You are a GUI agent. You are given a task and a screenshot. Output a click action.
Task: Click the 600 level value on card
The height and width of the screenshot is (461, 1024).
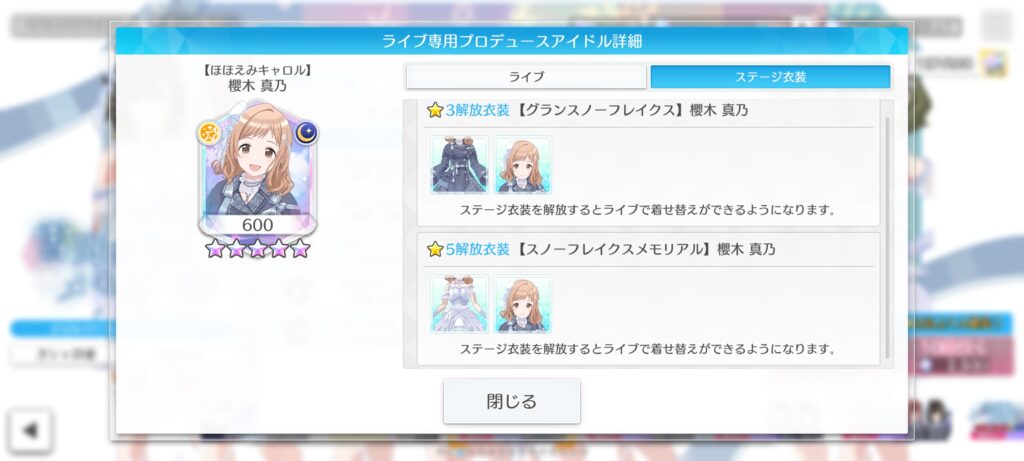click(x=257, y=225)
